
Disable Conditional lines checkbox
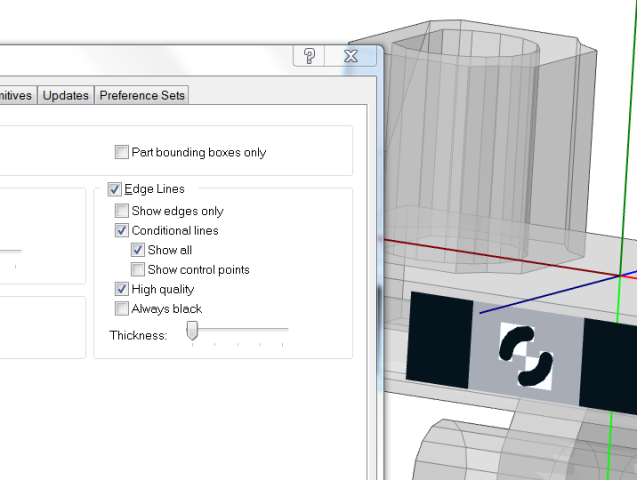tap(122, 231)
